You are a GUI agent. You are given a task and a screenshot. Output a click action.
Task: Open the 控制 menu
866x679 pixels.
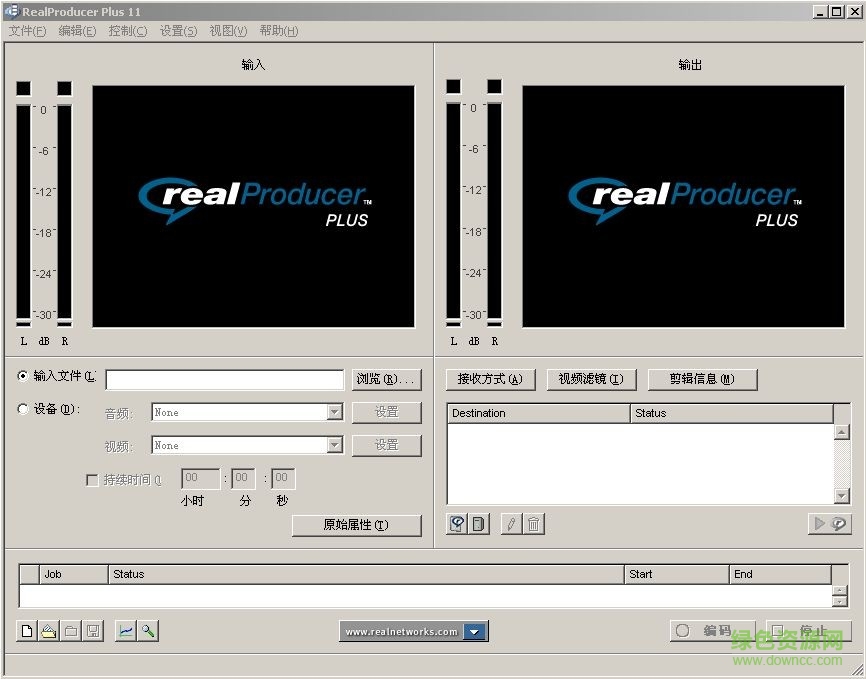click(x=127, y=31)
